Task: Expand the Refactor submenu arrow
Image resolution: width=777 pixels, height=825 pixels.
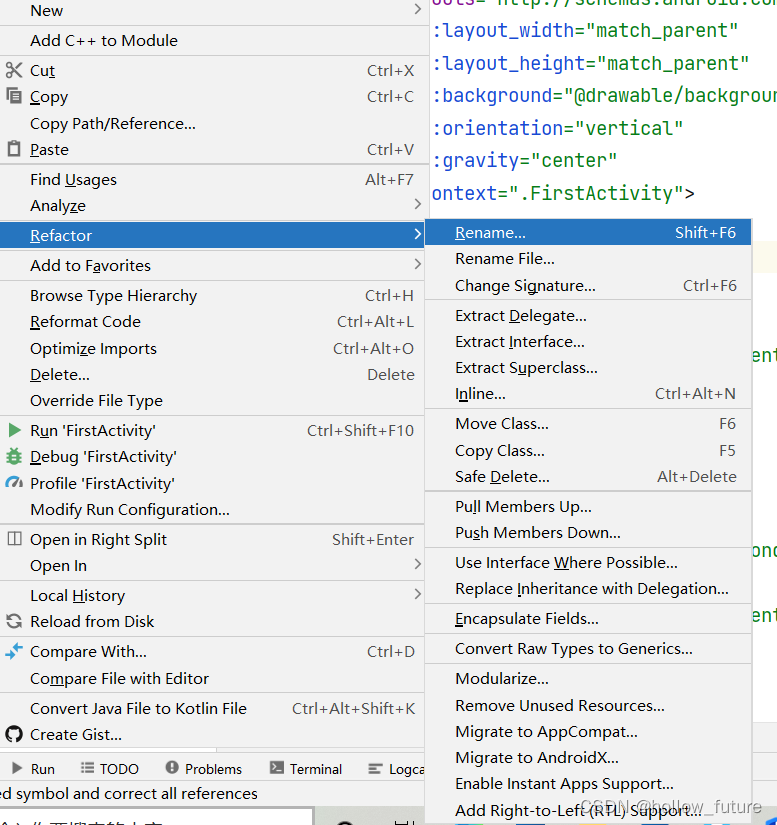Action: [x=417, y=234]
